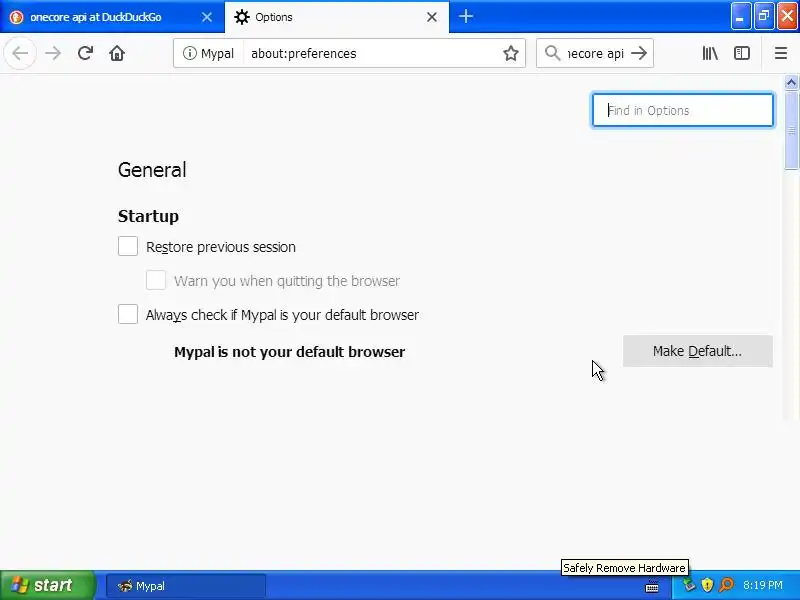Click the vertical scrollbar thumb
The image size is (800, 600).
pos(791,130)
